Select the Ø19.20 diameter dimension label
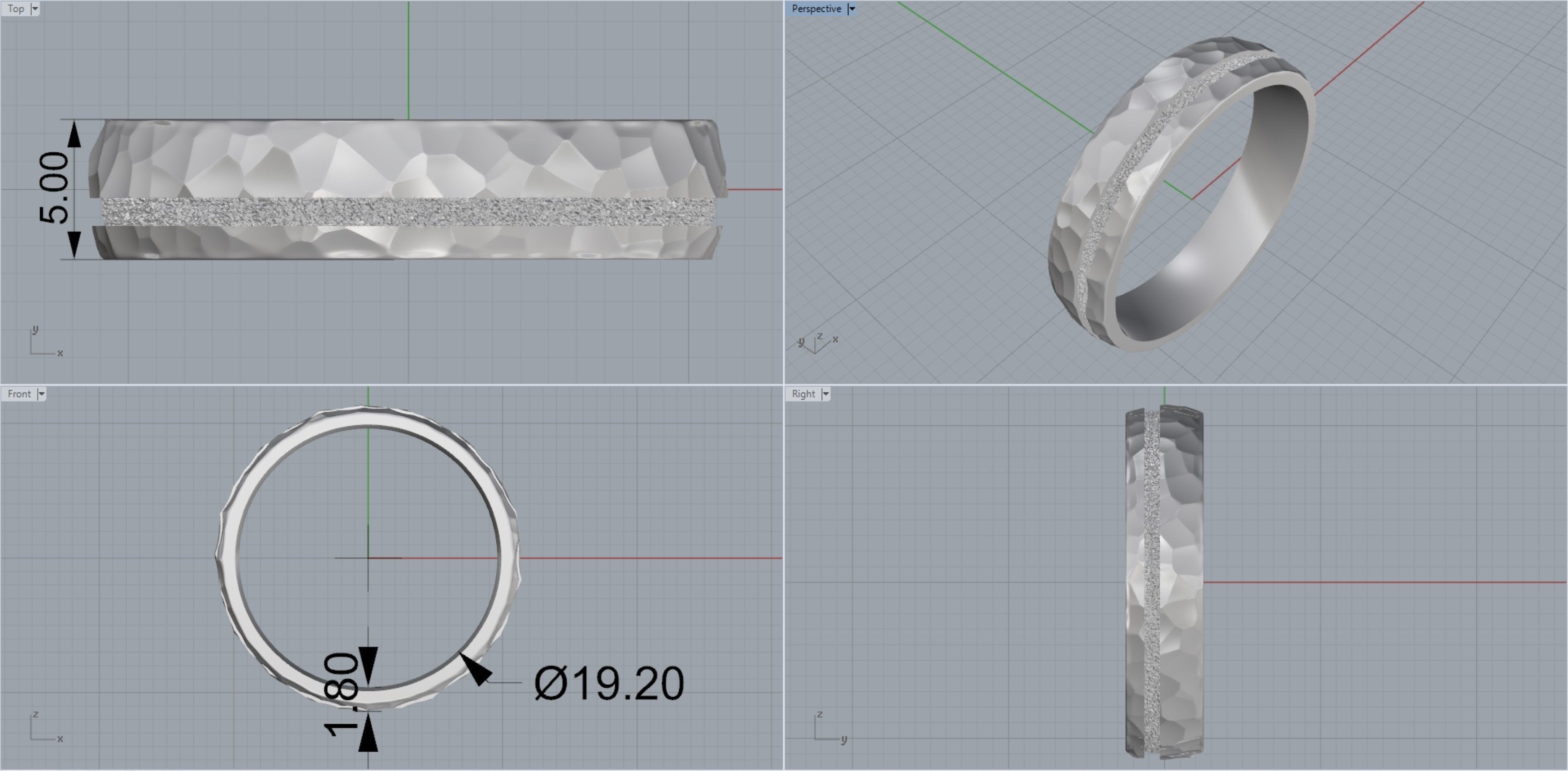The height and width of the screenshot is (771, 1568). click(609, 683)
